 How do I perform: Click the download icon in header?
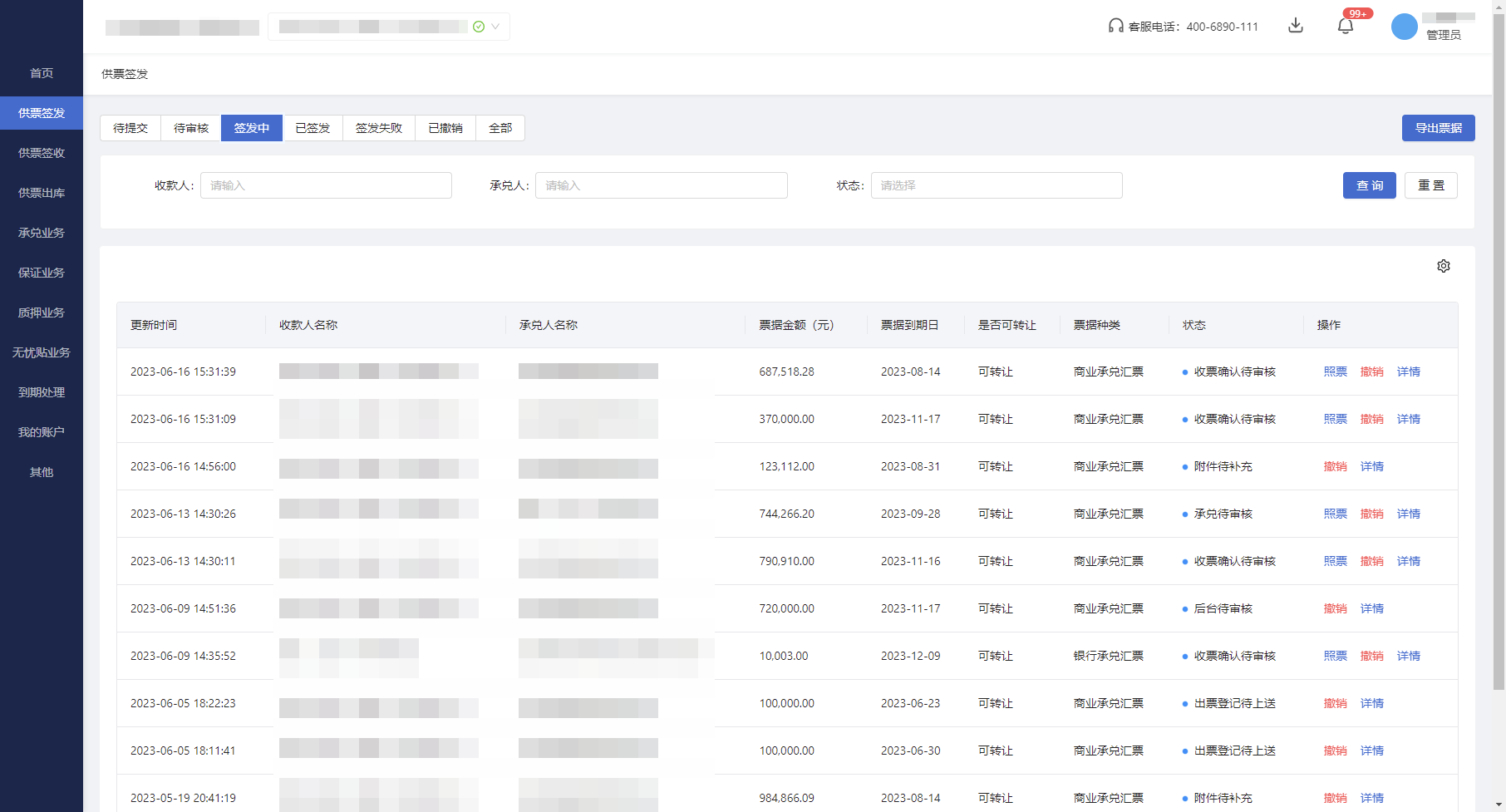pyautogui.click(x=1295, y=26)
